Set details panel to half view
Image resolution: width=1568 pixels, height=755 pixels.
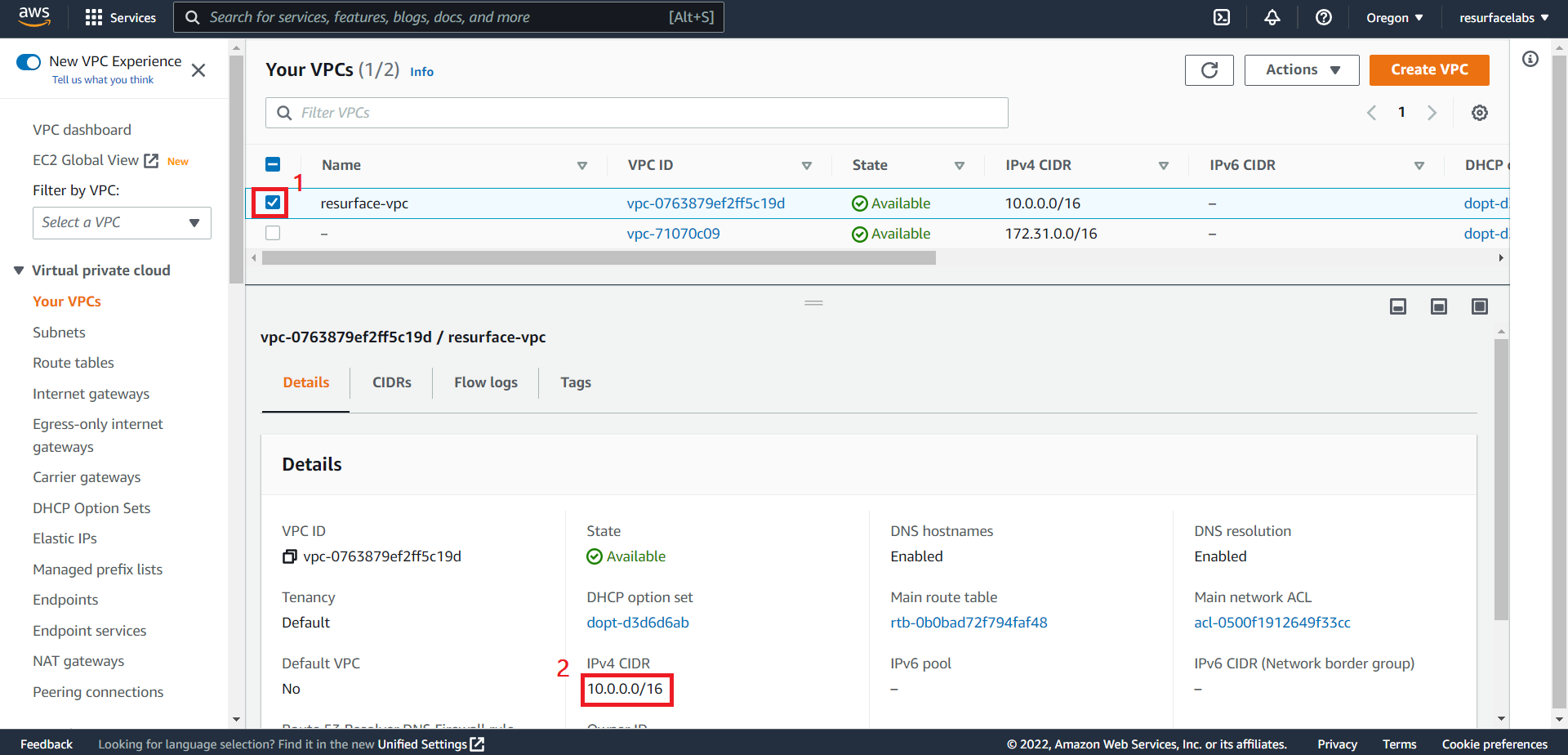(x=1439, y=306)
